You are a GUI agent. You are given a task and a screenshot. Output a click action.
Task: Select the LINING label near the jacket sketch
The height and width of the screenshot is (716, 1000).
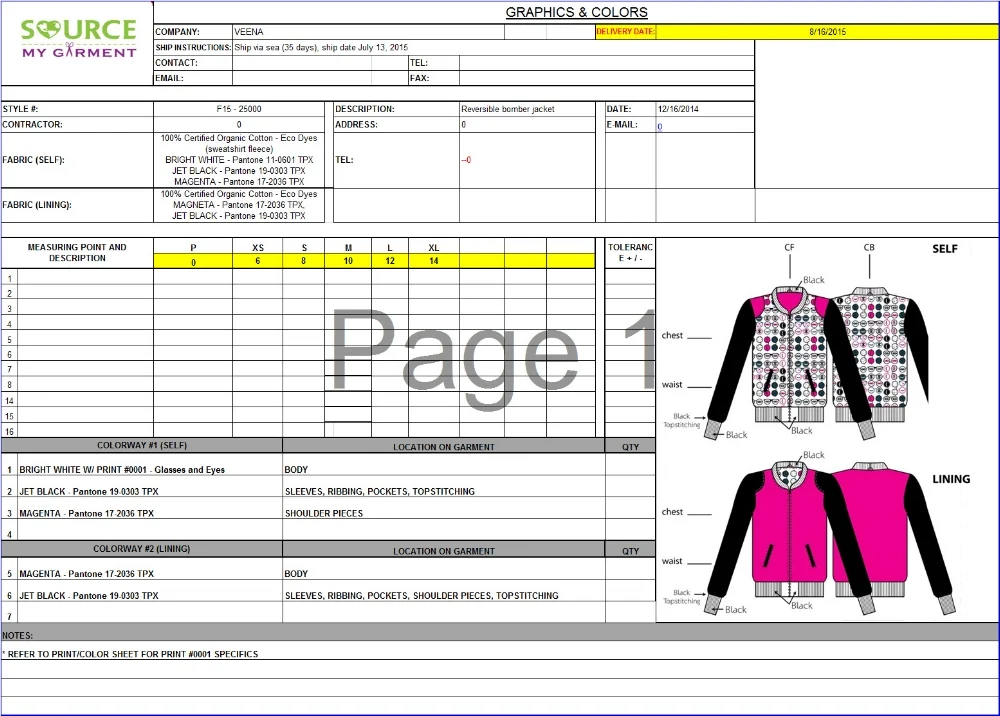951,479
